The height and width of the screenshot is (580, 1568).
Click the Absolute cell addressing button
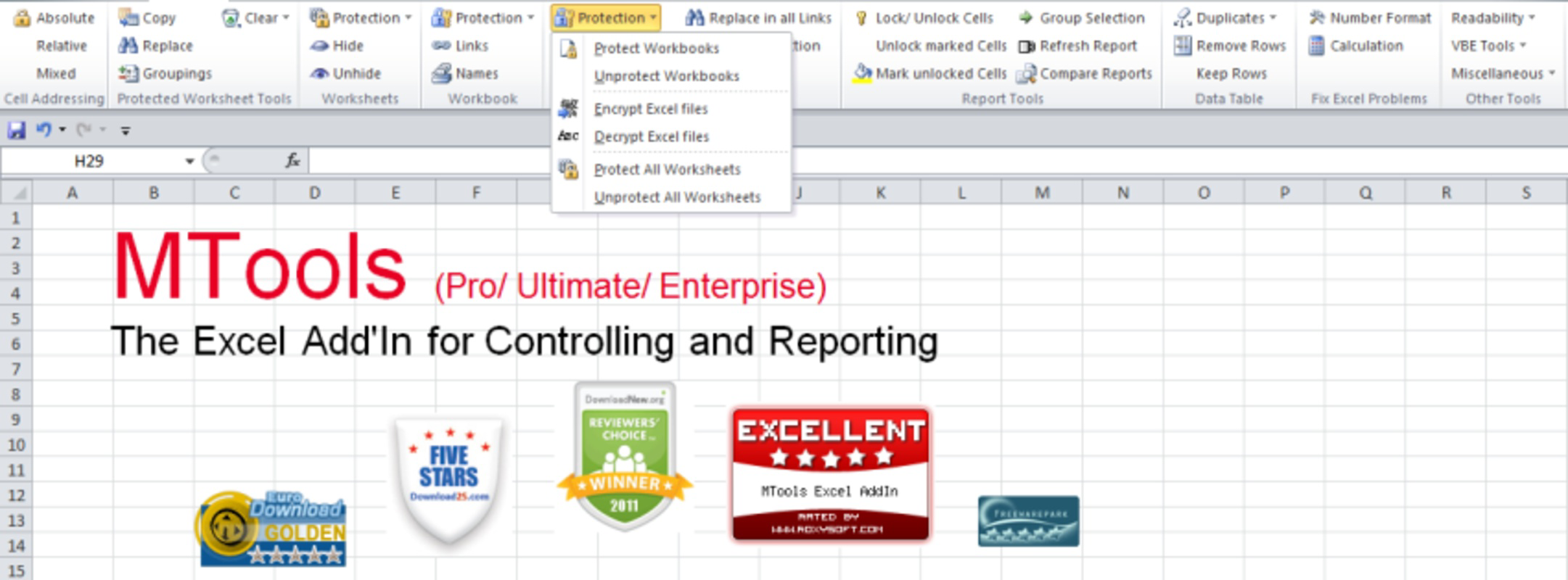[54, 17]
